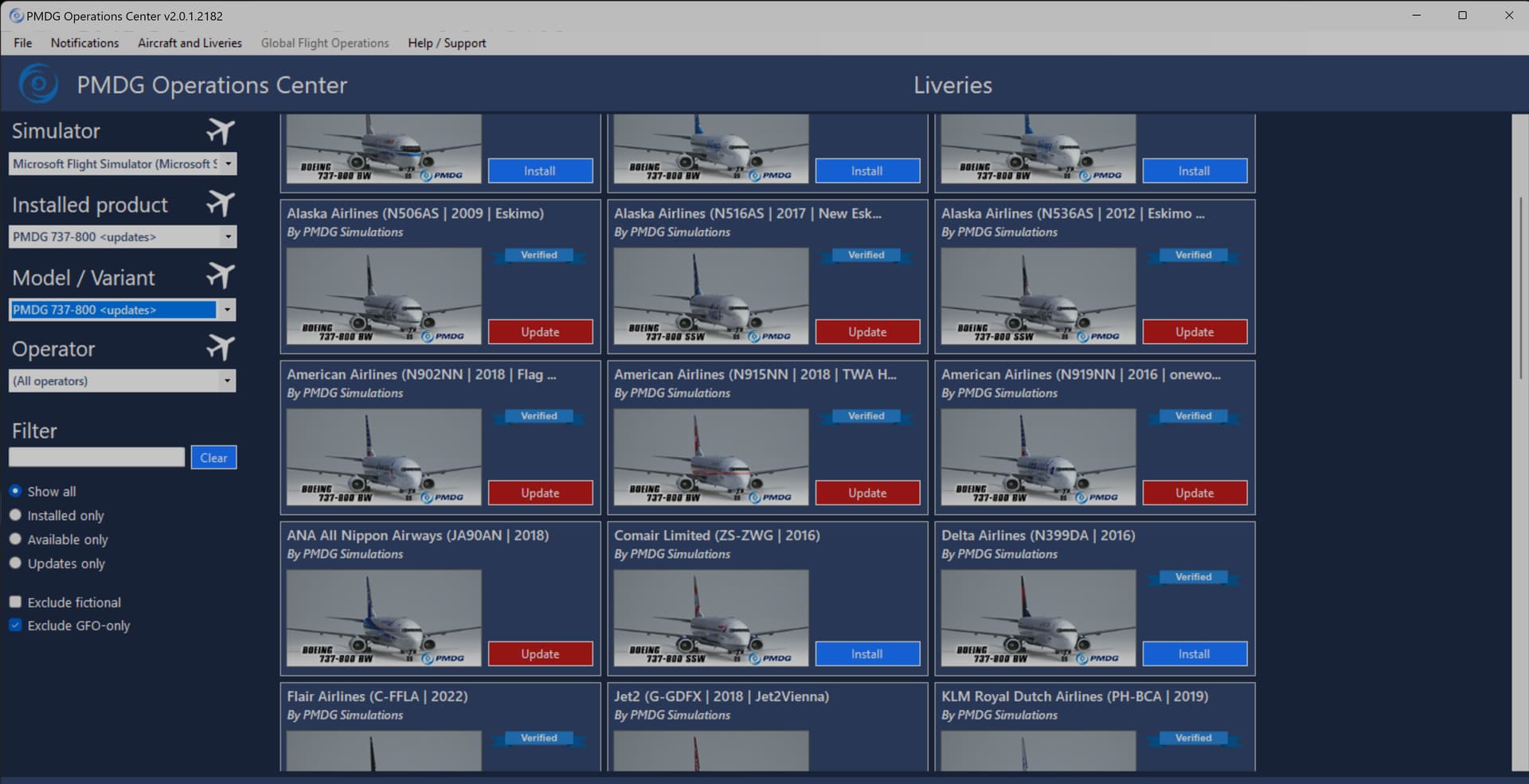
Task: Select the Updates only radio option
Action: click(x=15, y=564)
